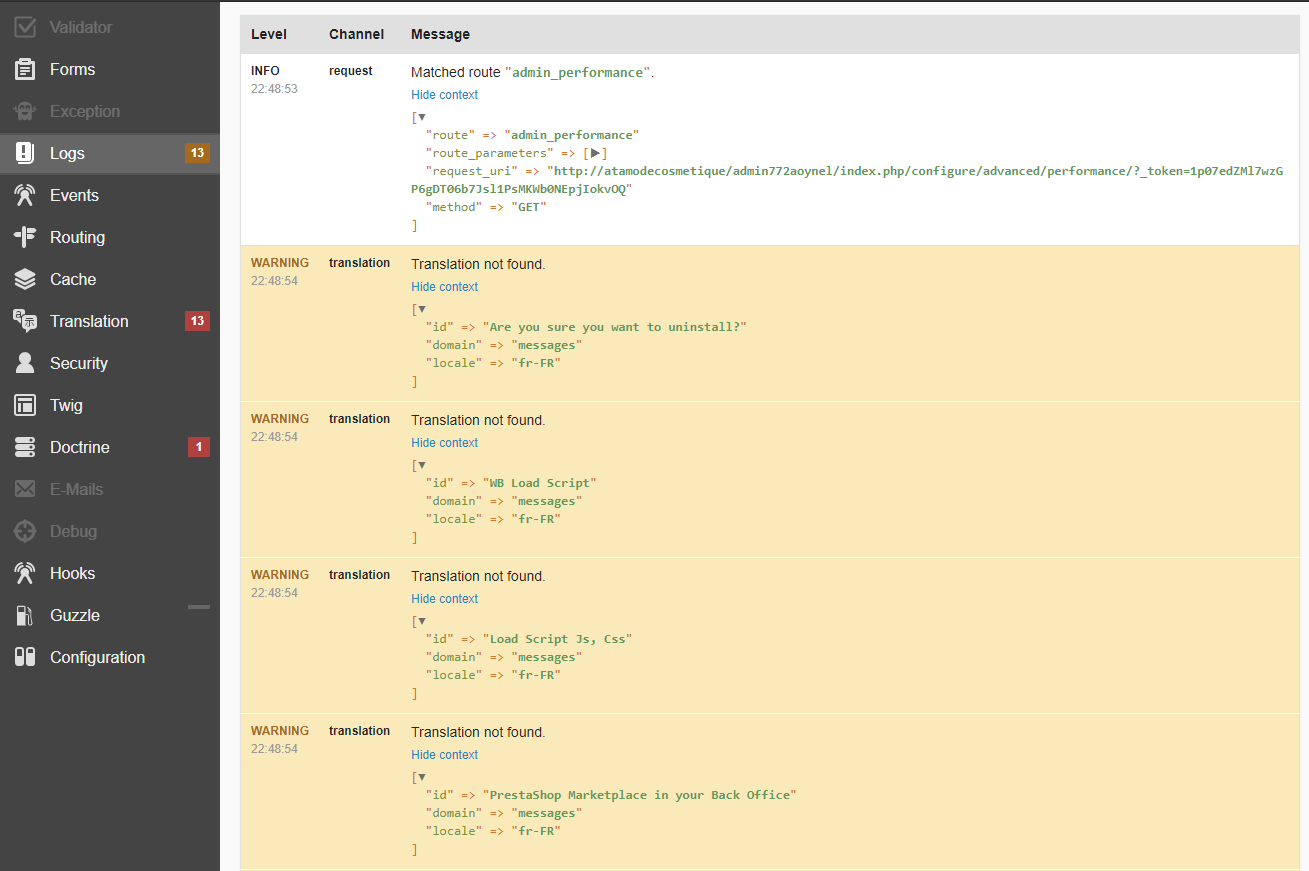Viewport: 1309px width, 871px height.
Task: Select the Logs menu item
Action: 67,154
